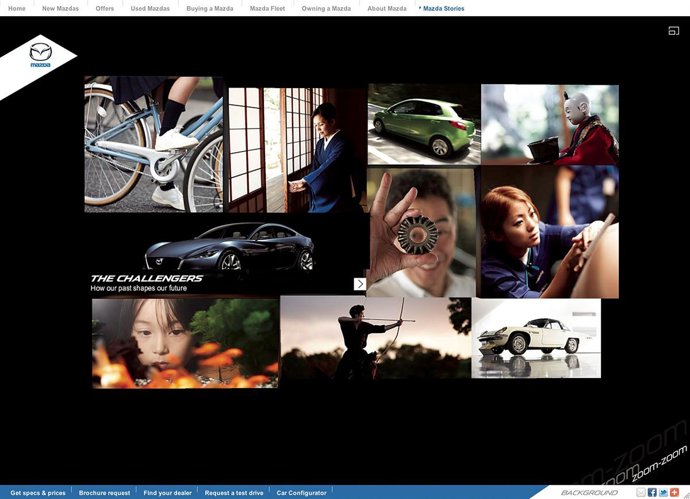
Task: Share the page on Facebook
Action: pos(652,493)
